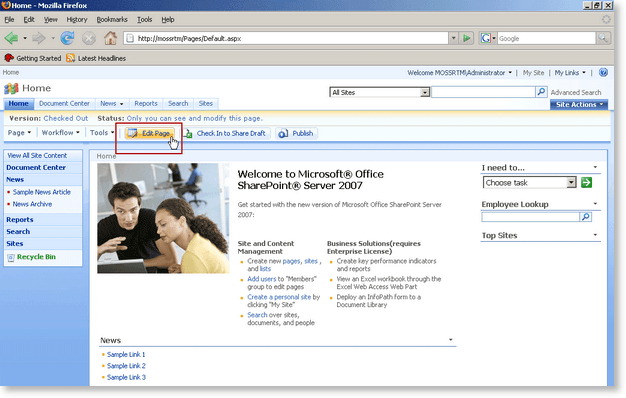Click the welcome photo of two people

tap(163, 218)
